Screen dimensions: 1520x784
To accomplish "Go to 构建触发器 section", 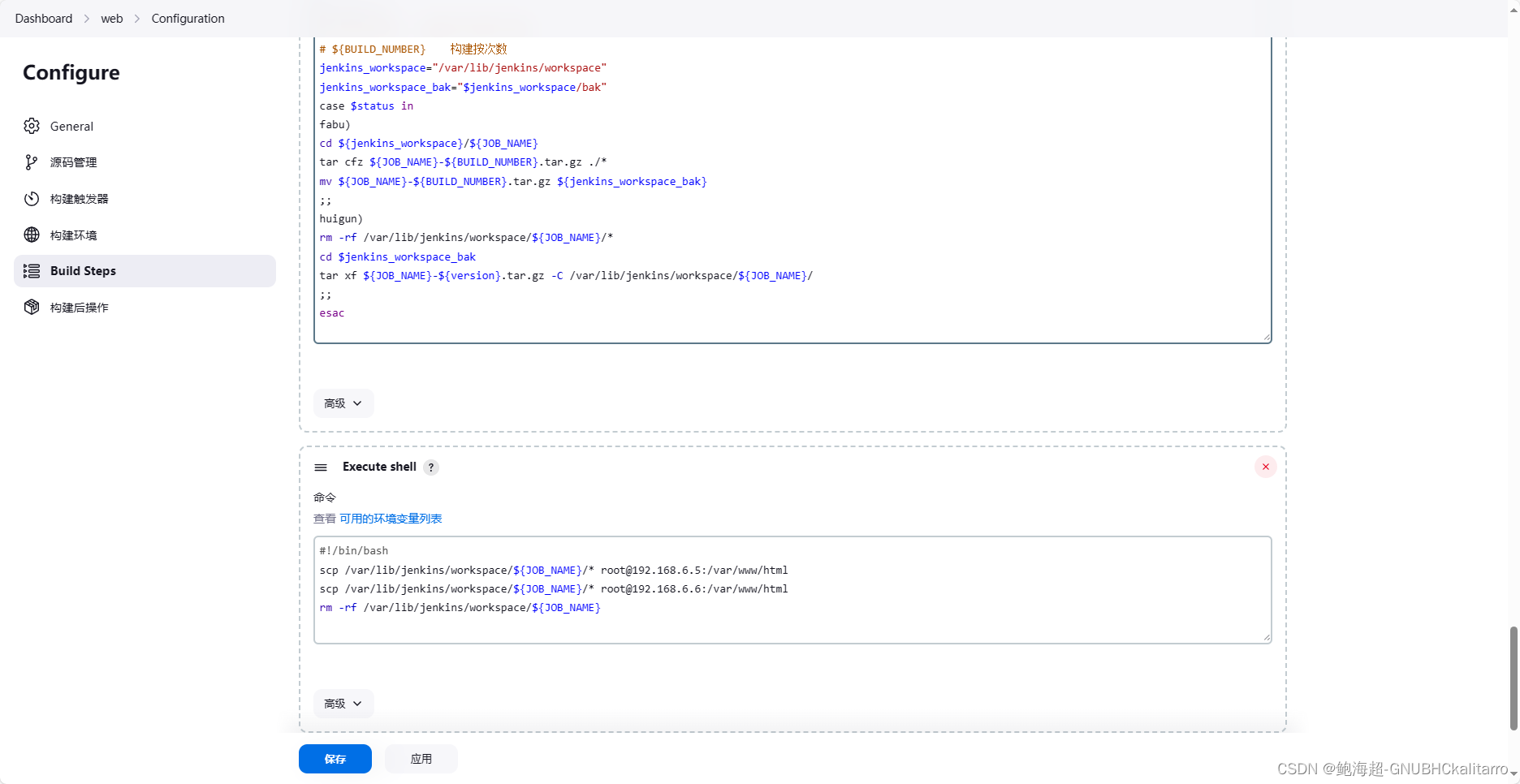I will [x=145, y=199].
